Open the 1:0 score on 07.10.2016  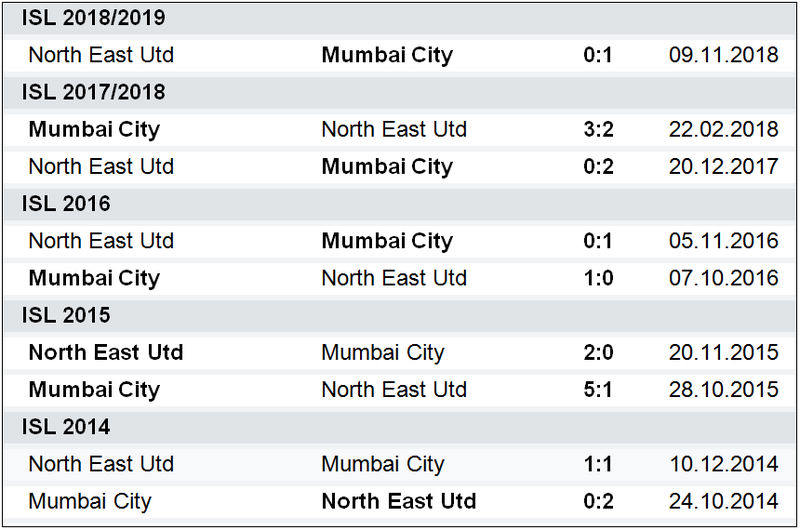[x=598, y=279]
